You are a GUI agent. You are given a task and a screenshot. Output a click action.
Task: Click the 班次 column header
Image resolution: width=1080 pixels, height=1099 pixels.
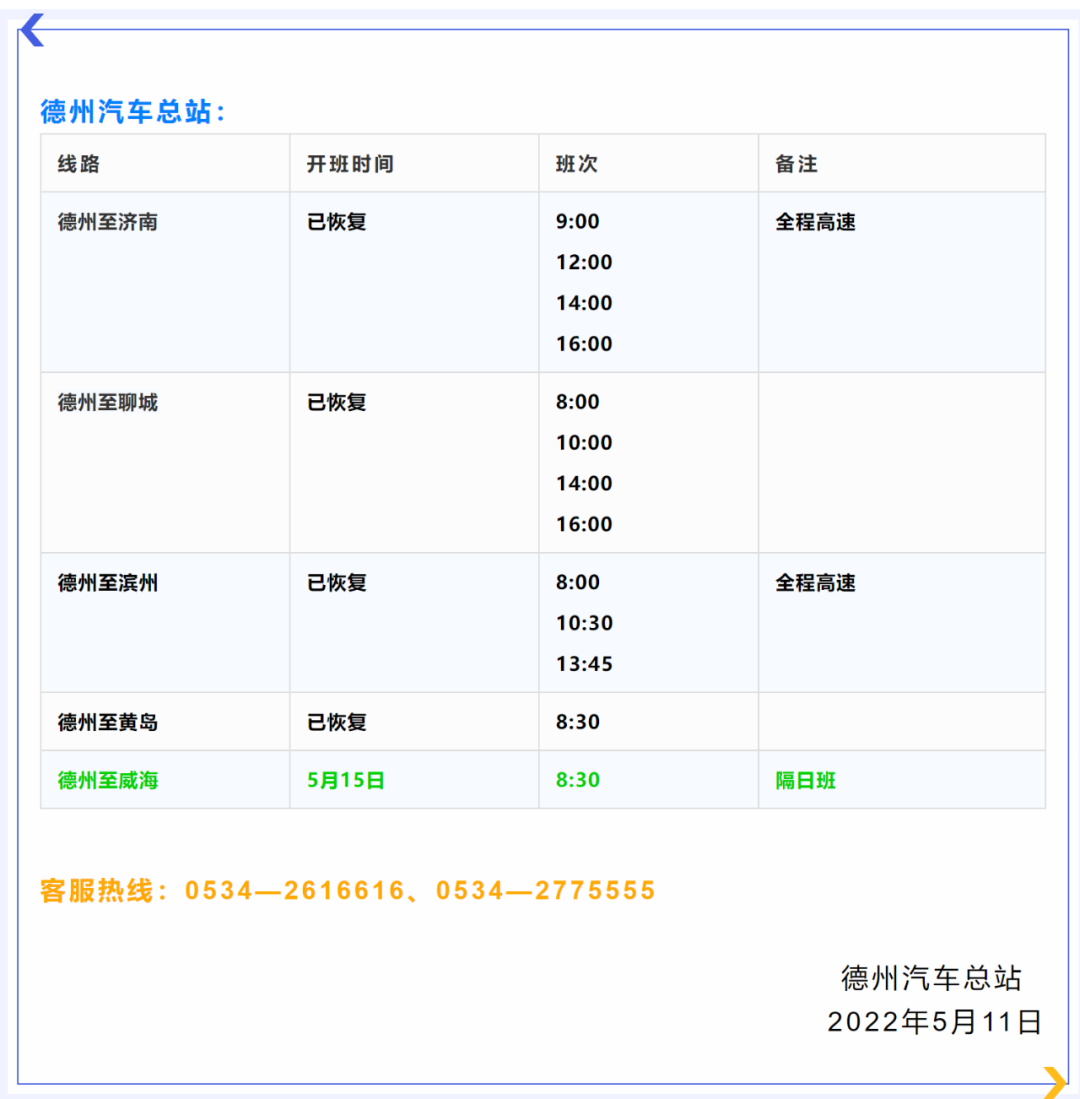(x=575, y=163)
